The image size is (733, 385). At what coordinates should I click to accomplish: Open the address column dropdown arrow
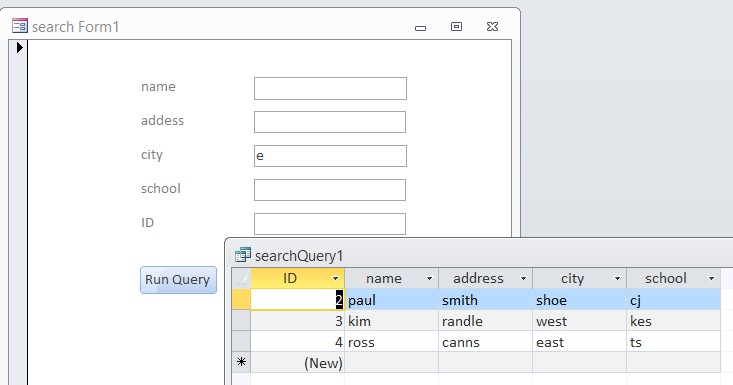[x=523, y=278]
